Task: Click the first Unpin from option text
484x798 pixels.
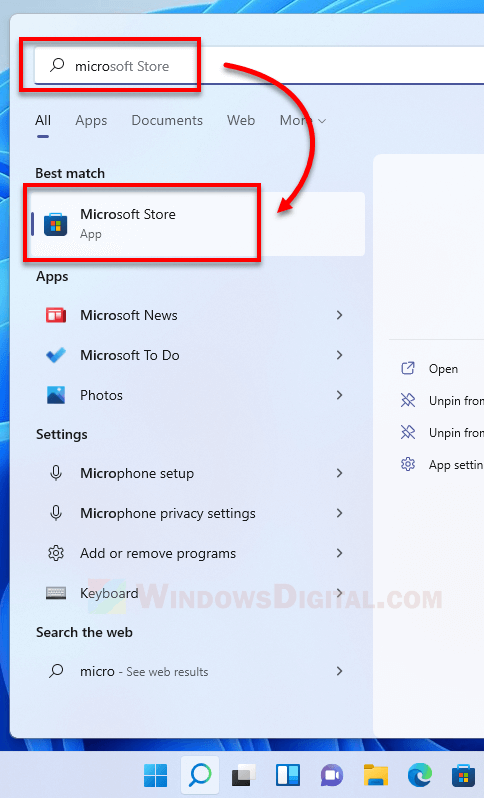Action: click(456, 401)
